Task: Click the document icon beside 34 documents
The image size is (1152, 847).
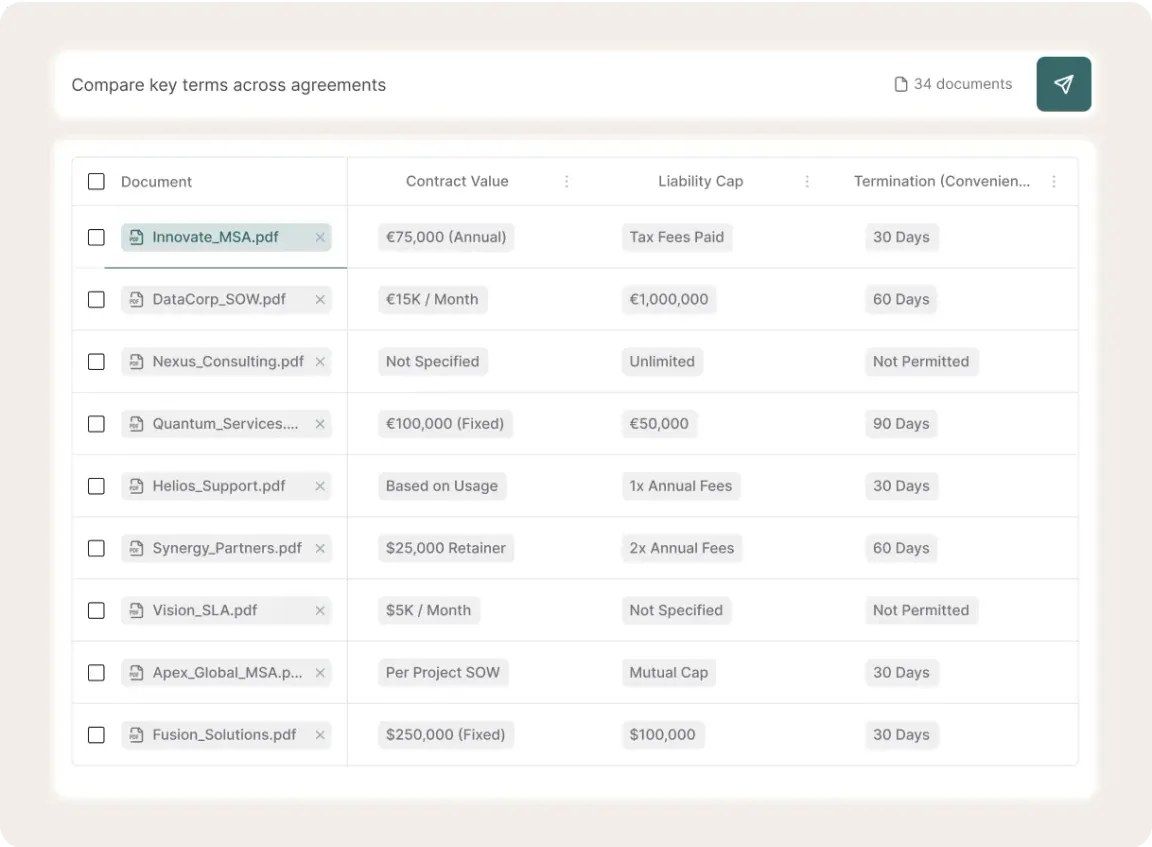Action: (x=899, y=84)
